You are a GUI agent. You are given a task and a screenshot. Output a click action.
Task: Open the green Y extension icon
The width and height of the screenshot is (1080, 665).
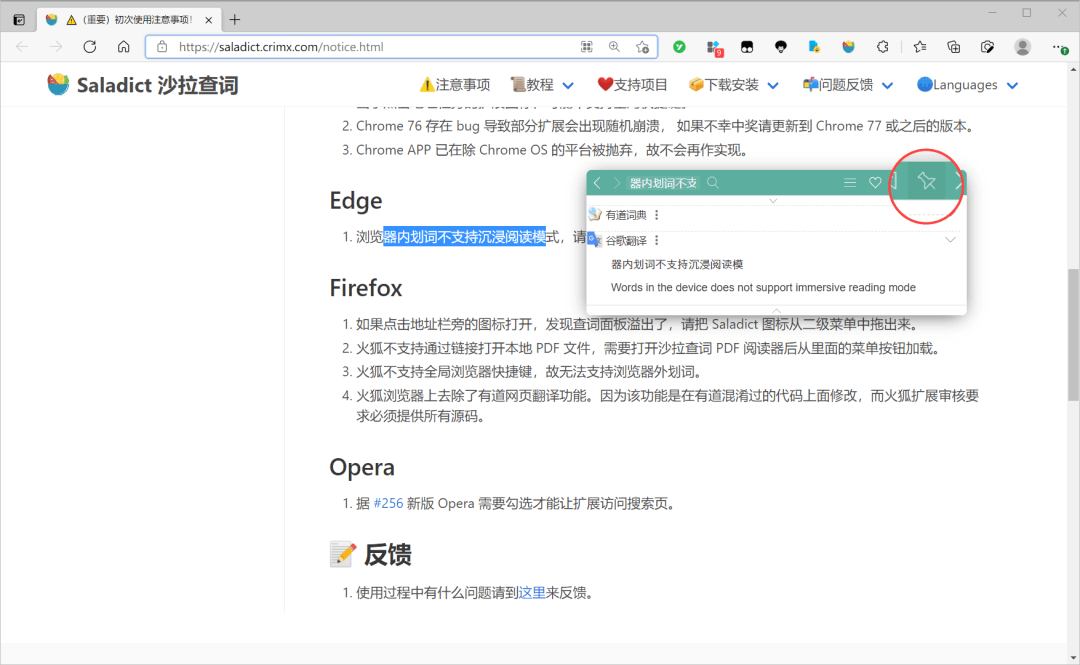pos(679,47)
